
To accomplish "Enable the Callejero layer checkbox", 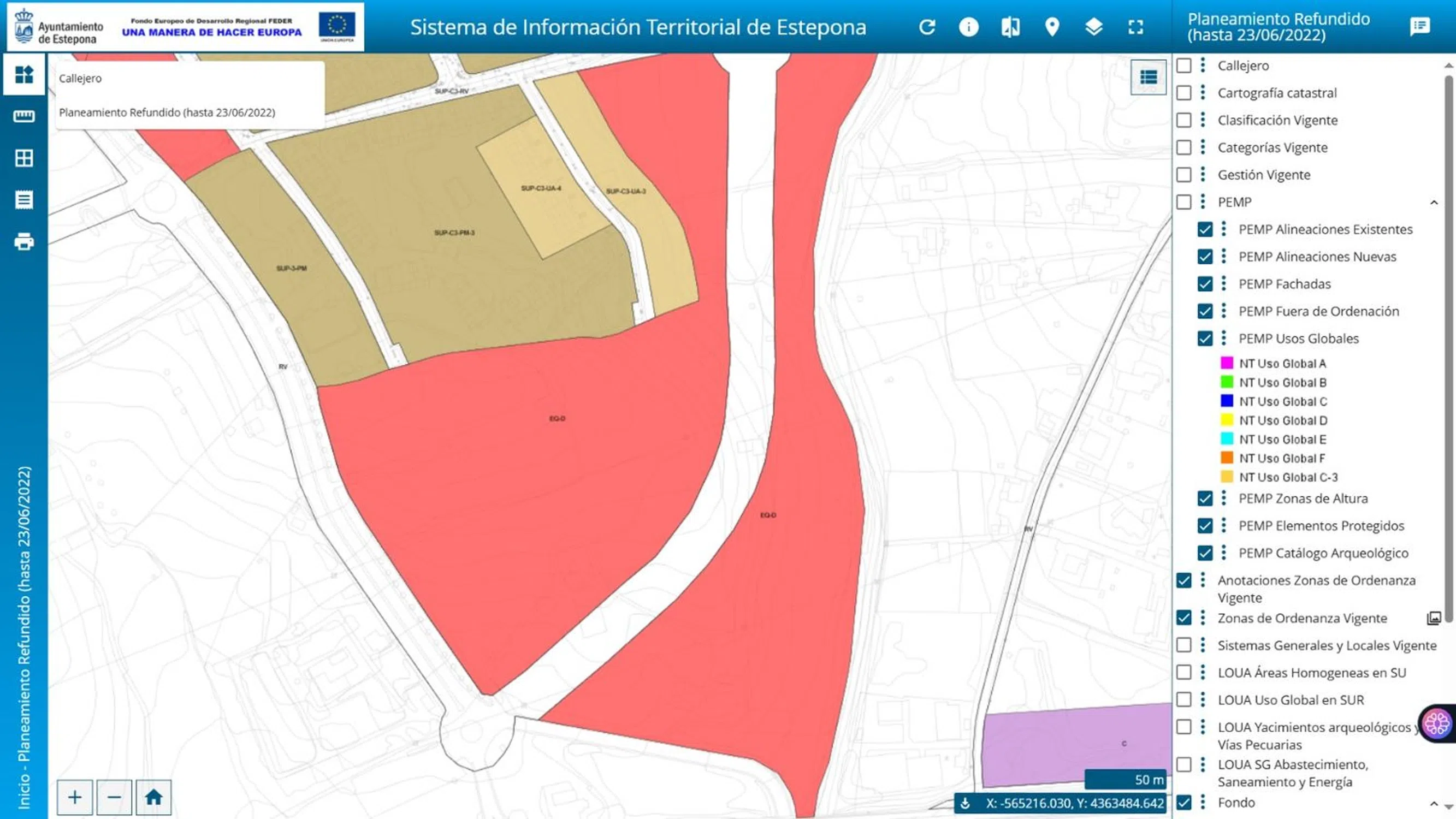I will [1183, 66].
